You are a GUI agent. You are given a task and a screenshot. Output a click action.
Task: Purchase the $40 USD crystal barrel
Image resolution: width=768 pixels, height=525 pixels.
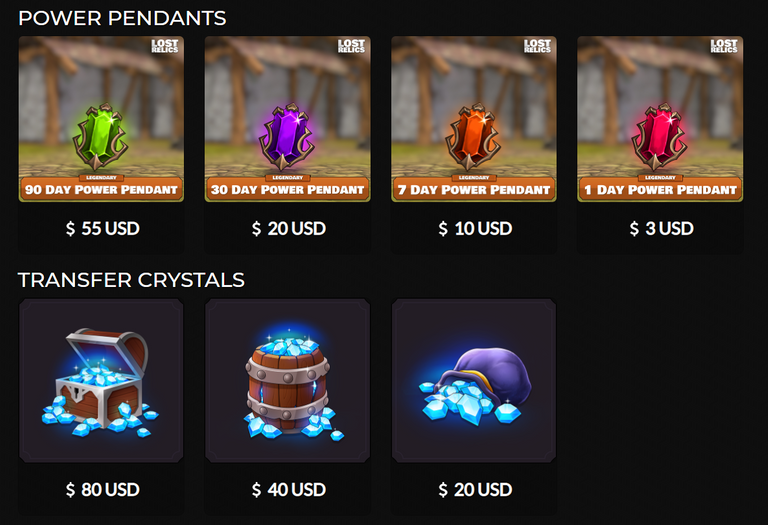click(288, 489)
